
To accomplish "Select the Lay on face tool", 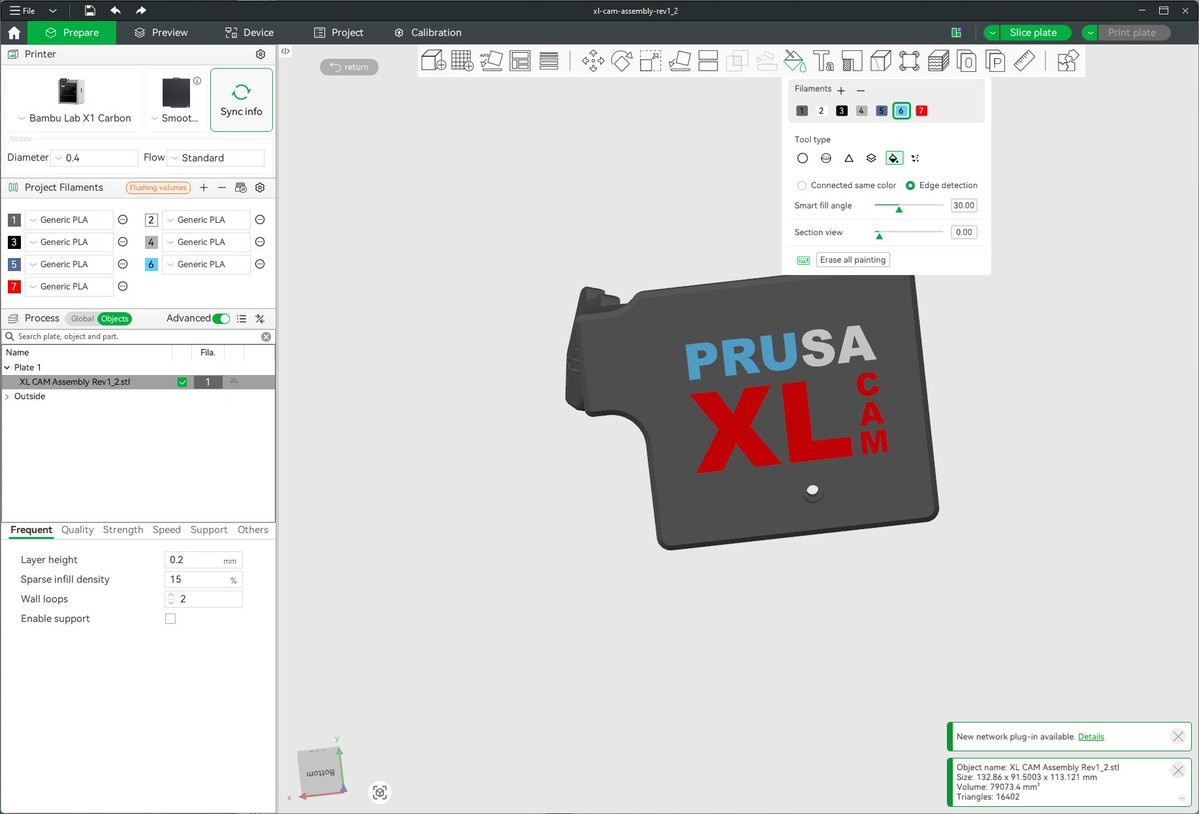I will pos(679,60).
